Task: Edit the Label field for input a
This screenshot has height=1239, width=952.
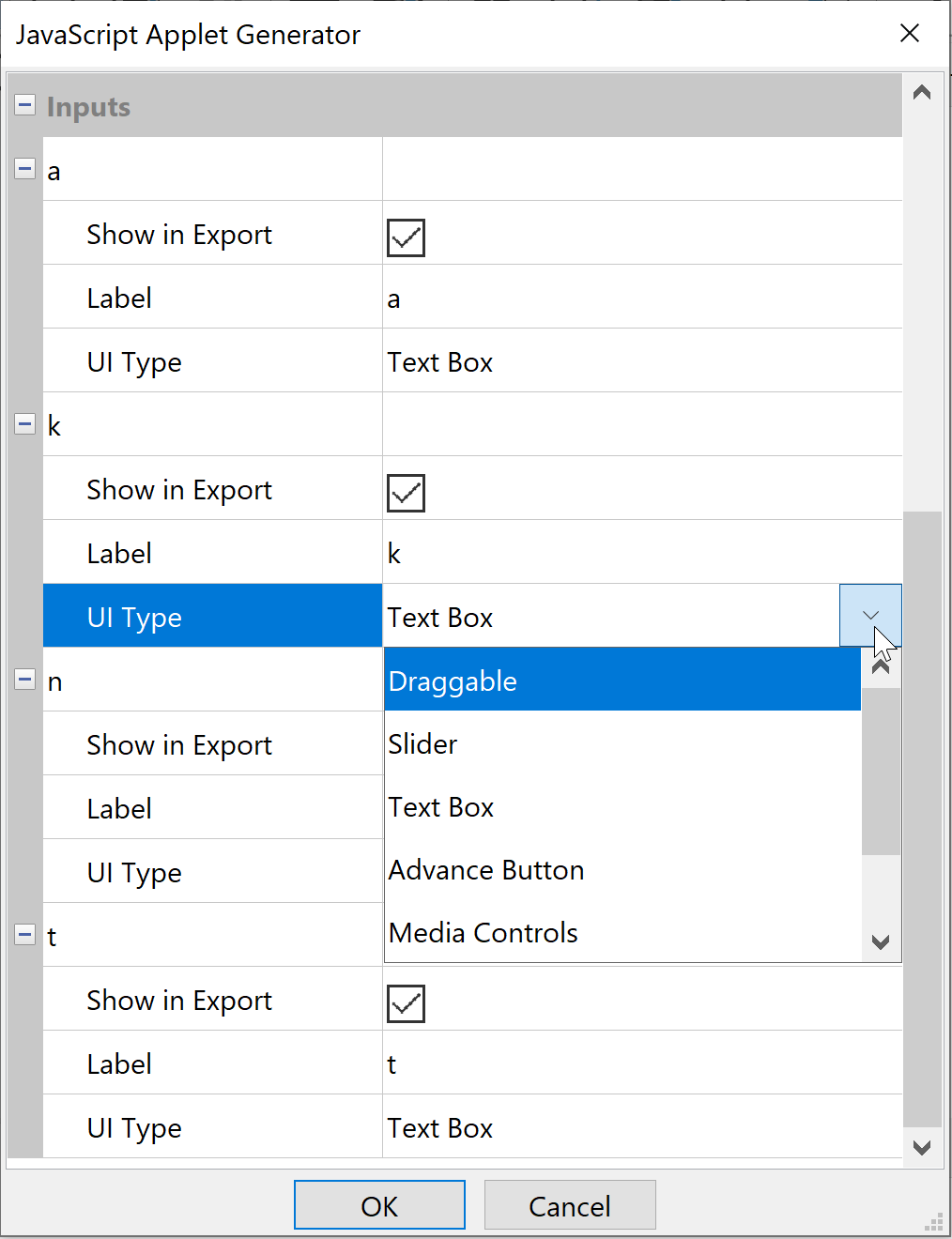Action: pos(641,298)
